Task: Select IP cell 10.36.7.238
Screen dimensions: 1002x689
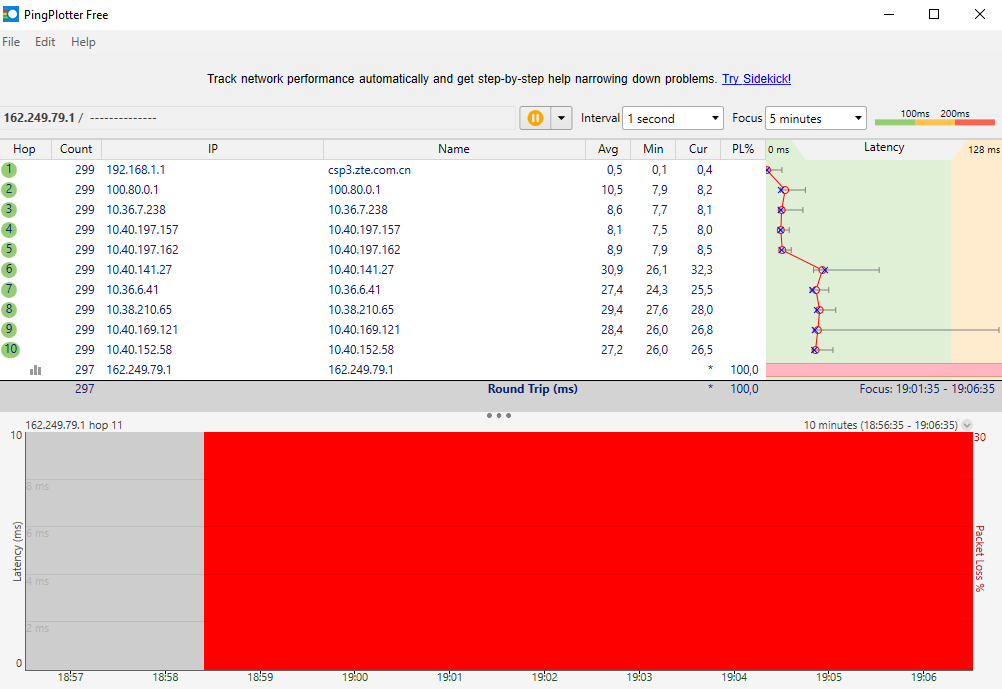Action: click(x=136, y=210)
